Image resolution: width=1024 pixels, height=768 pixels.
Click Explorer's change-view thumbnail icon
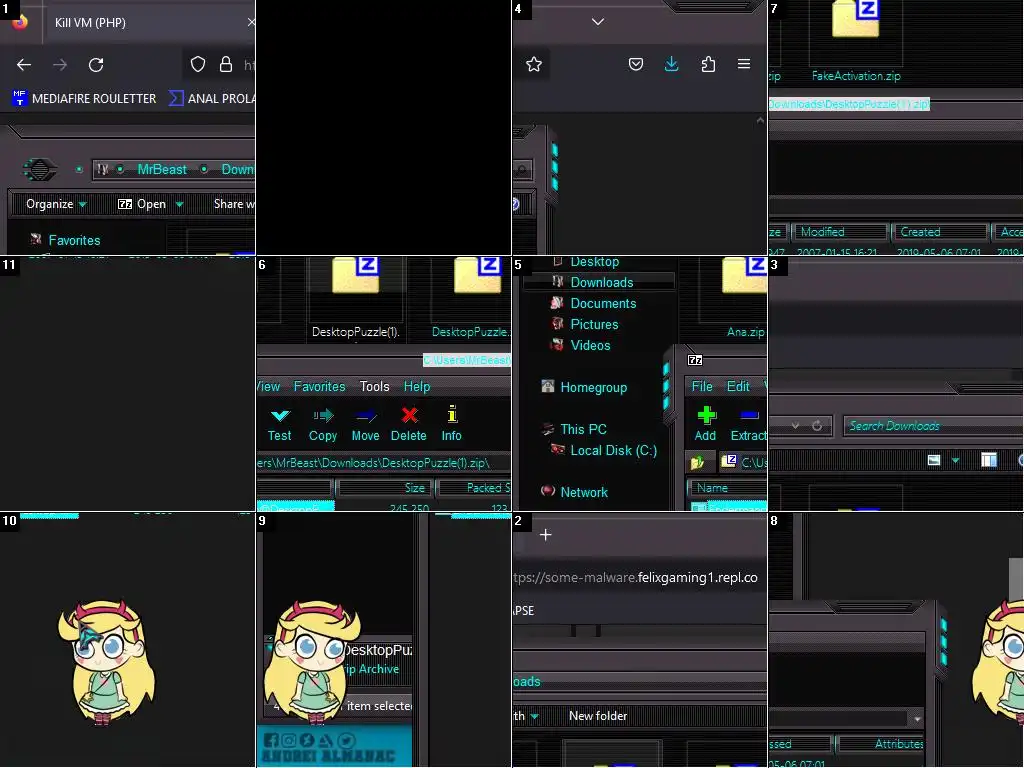pos(934,460)
